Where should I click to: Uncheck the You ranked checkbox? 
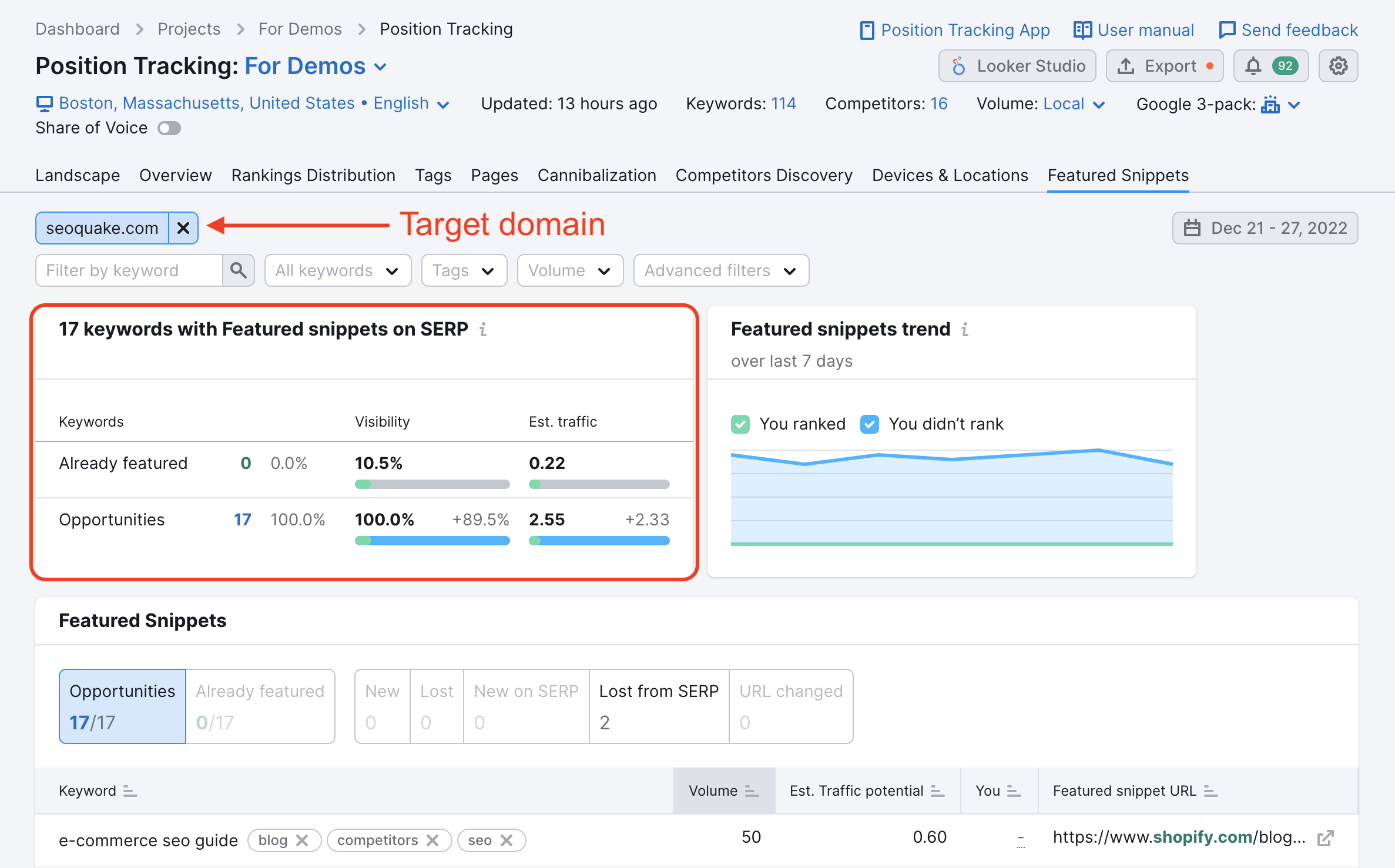740,424
